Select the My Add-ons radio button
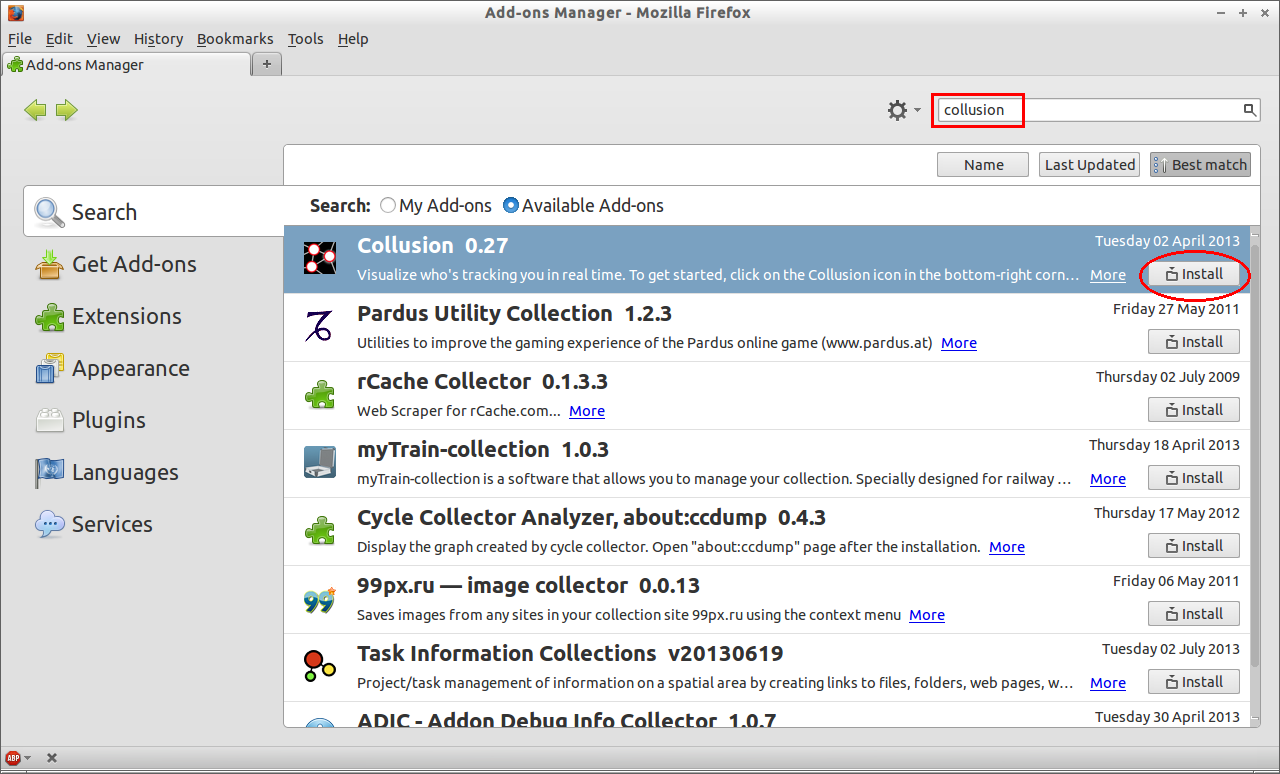Viewport: 1280px width, 774px height. pyautogui.click(x=388, y=205)
